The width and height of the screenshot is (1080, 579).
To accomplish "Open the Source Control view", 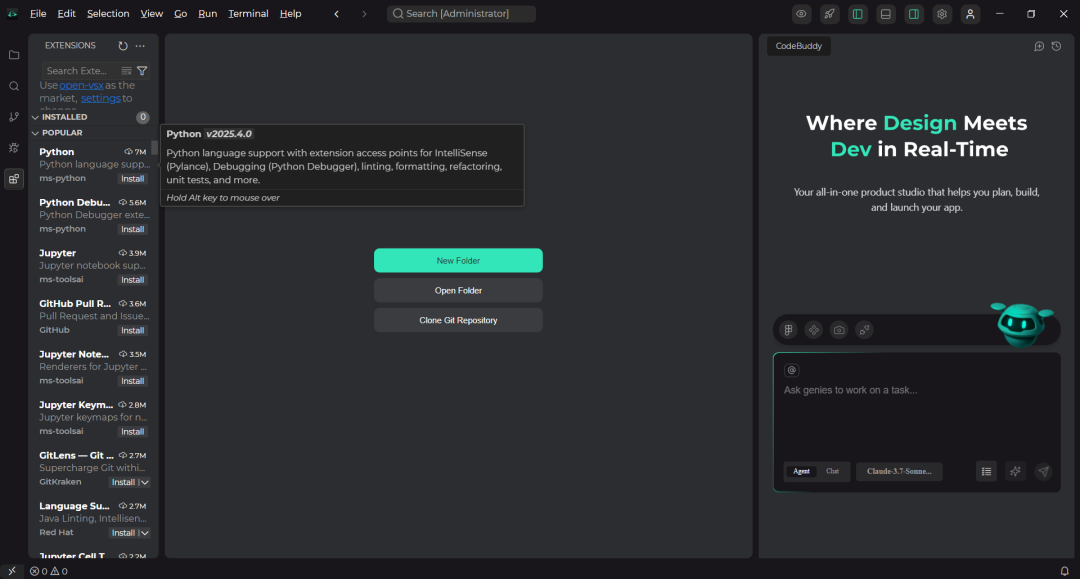I will 14,117.
